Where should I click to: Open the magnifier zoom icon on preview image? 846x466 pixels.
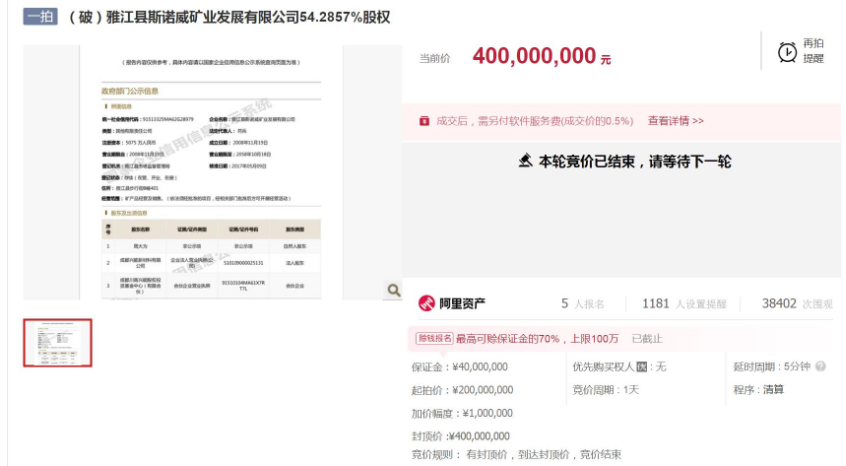tap(394, 290)
